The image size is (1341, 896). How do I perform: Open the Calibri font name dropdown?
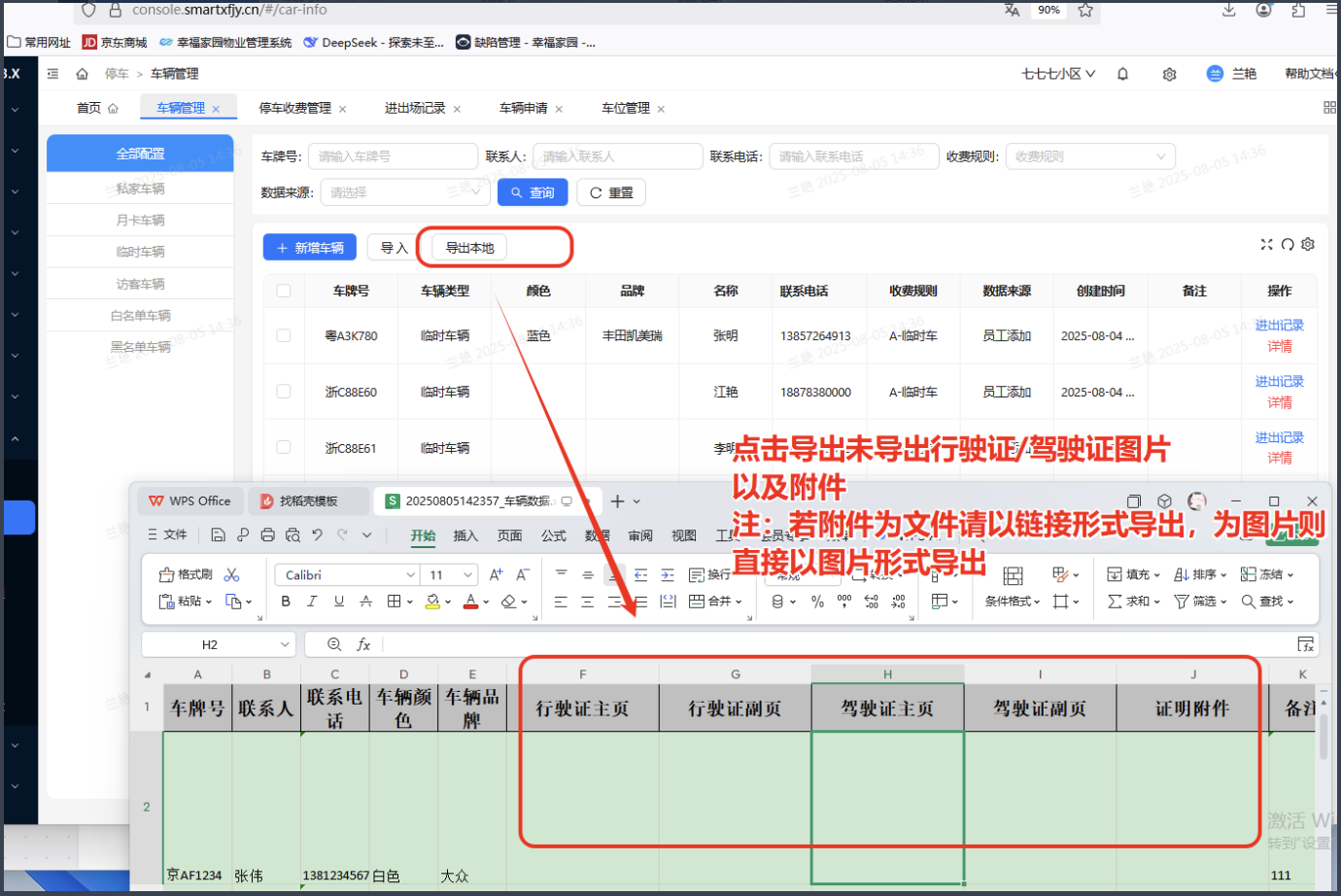[x=346, y=575]
